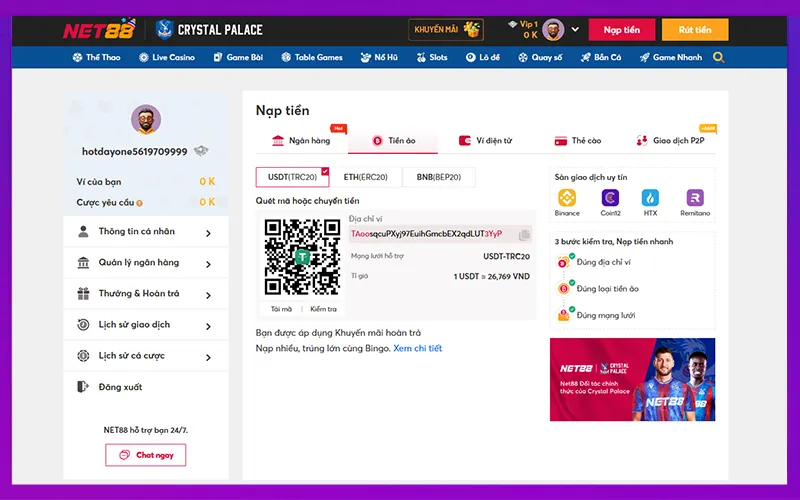800x500 pixels.
Task: Expand the Lịch sử cá cược chevron
Action: click(x=208, y=358)
